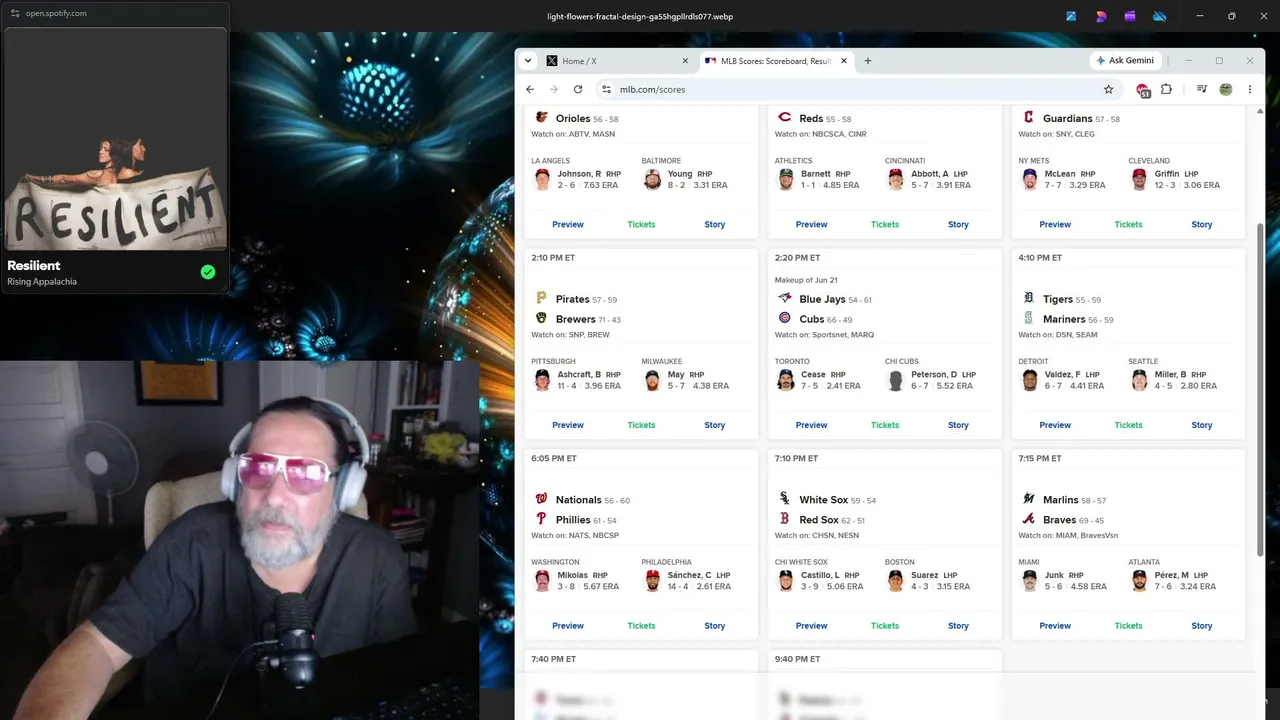Click the White Sox team logo
Image resolution: width=1280 pixels, height=720 pixels.
coord(785,499)
